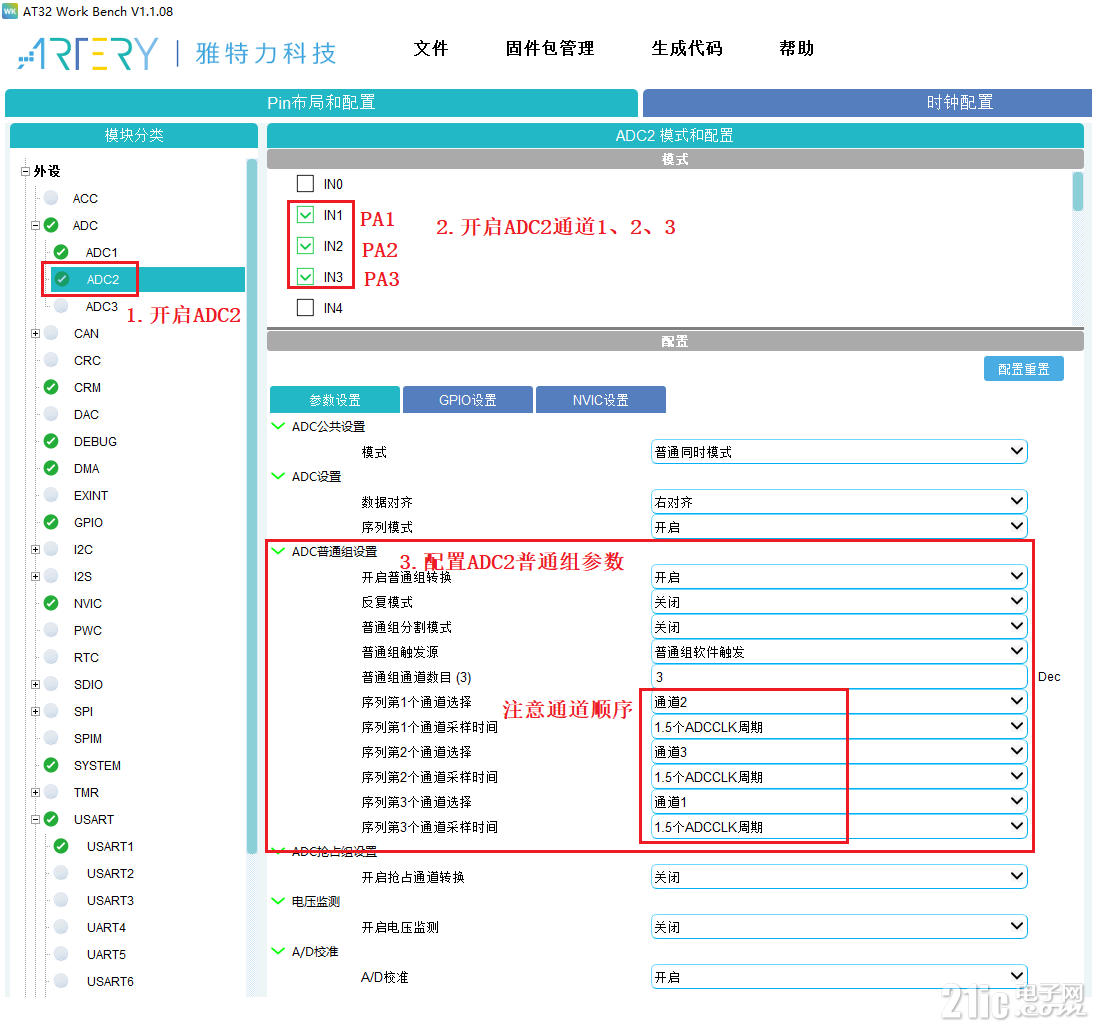The width and height of the screenshot is (1095, 1026).
Task: Click the gray status circle beside PWC
Action: coord(51,630)
